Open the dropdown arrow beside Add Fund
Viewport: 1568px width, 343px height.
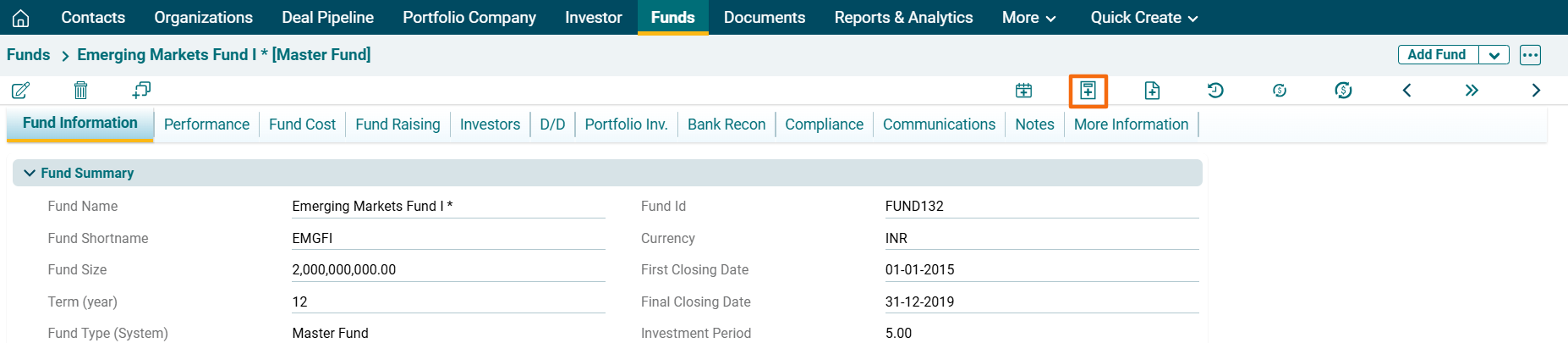[1494, 55]
